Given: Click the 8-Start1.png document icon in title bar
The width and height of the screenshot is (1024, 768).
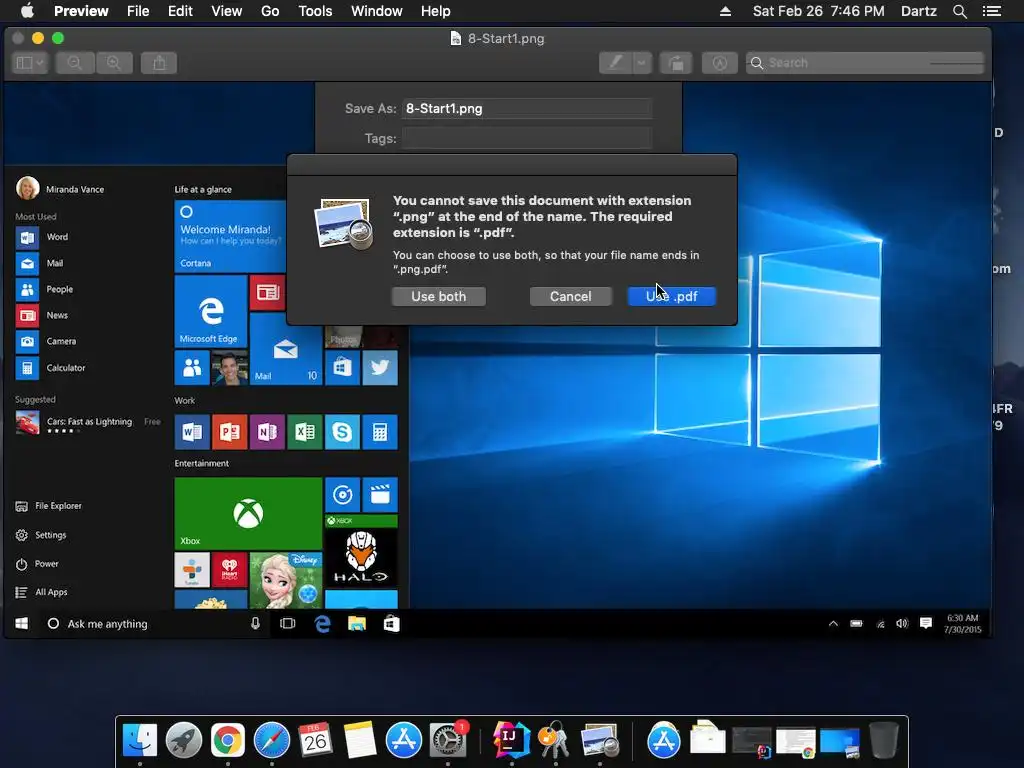Looking at the screenshot, I should point(456,39).
